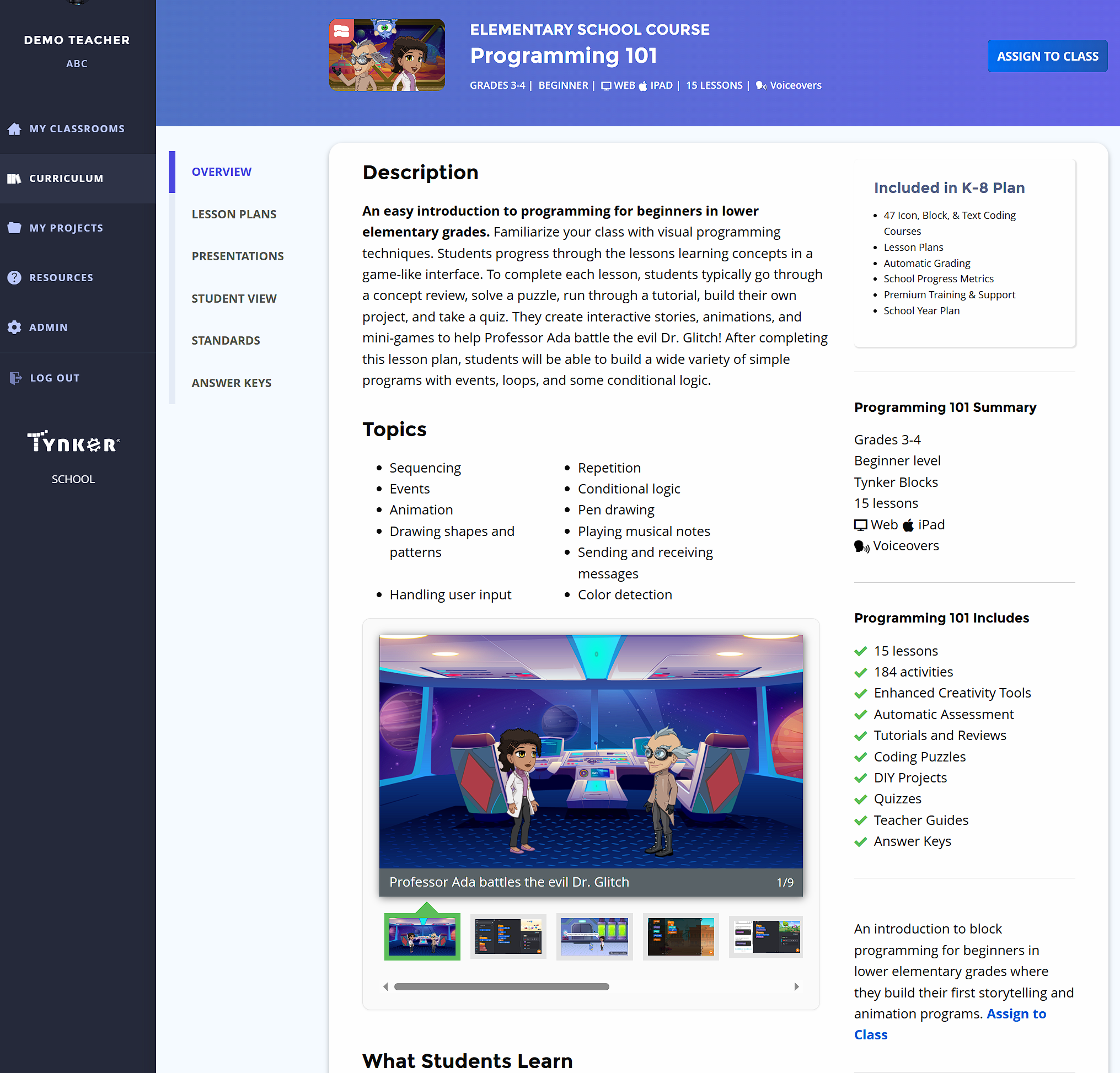Click the Voiceovers icon in header

point(760,85)
